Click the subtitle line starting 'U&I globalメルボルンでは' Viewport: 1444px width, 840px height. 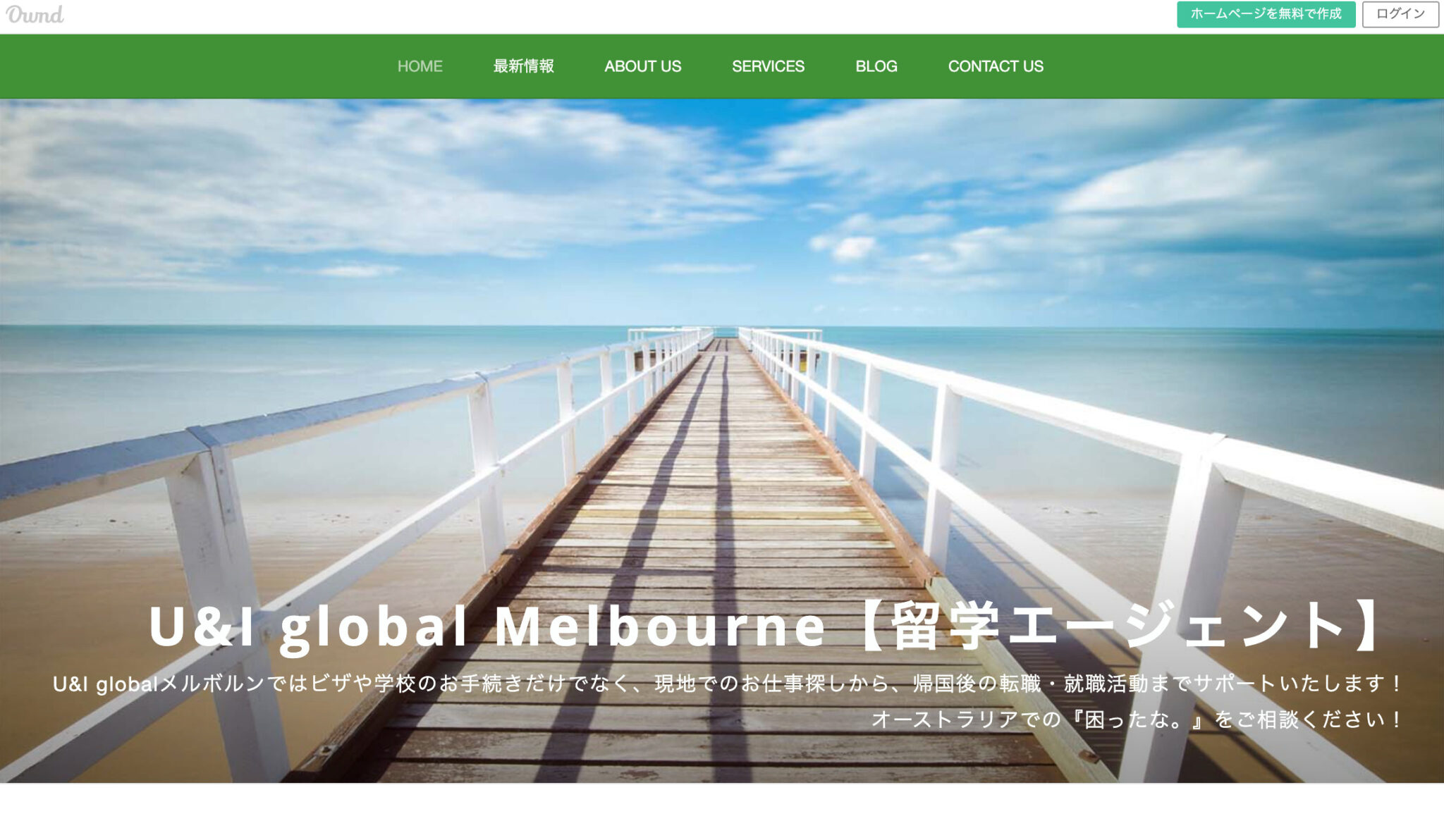pos(726,684)
